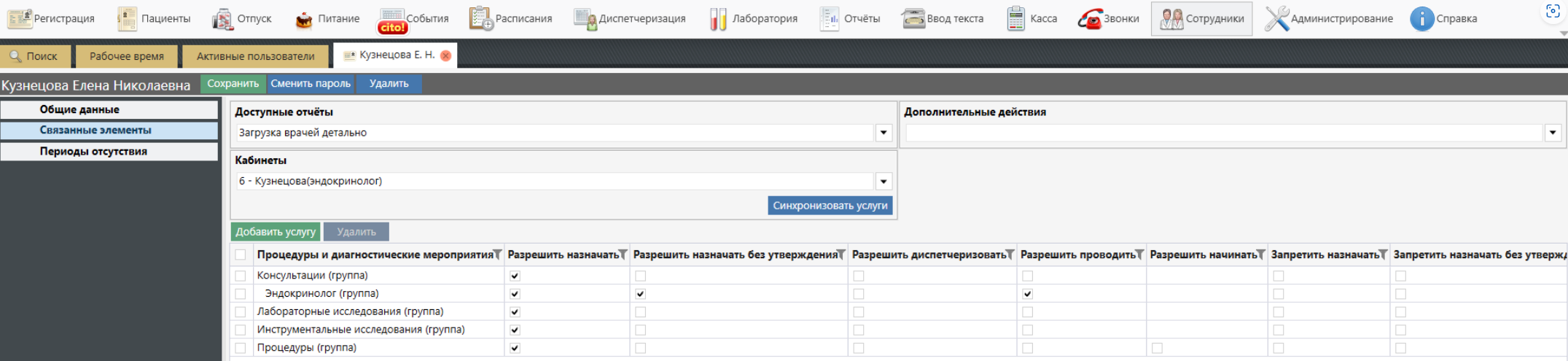Open Администрирование wrench icon
Screen dimensions: 1568x361
coord(1276,19)
